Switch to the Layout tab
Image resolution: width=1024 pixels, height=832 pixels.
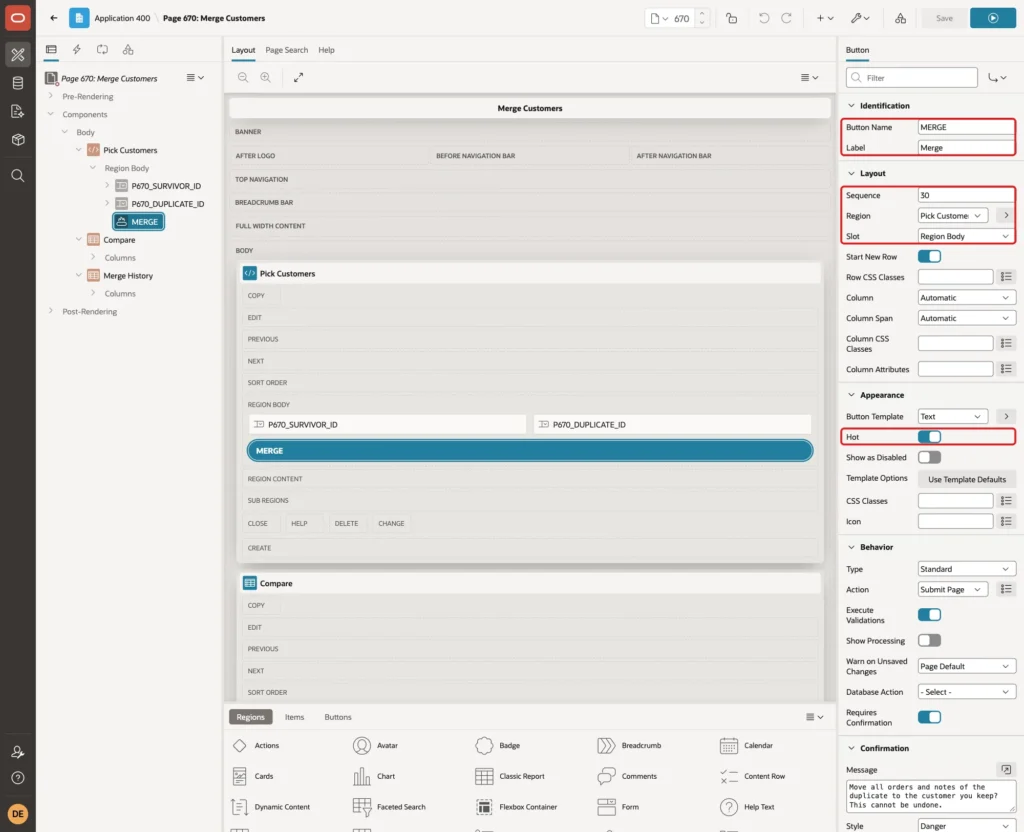coord(243,50)
